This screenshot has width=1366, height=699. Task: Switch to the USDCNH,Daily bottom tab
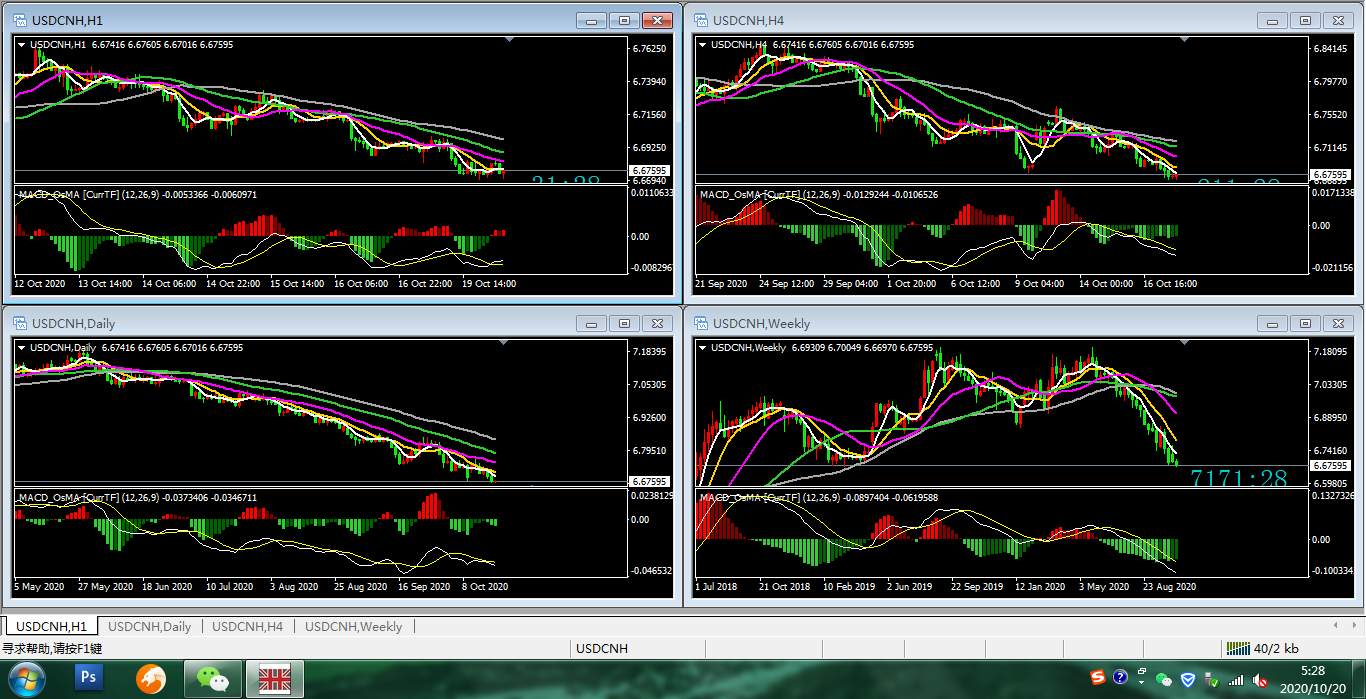click(149, 626)
